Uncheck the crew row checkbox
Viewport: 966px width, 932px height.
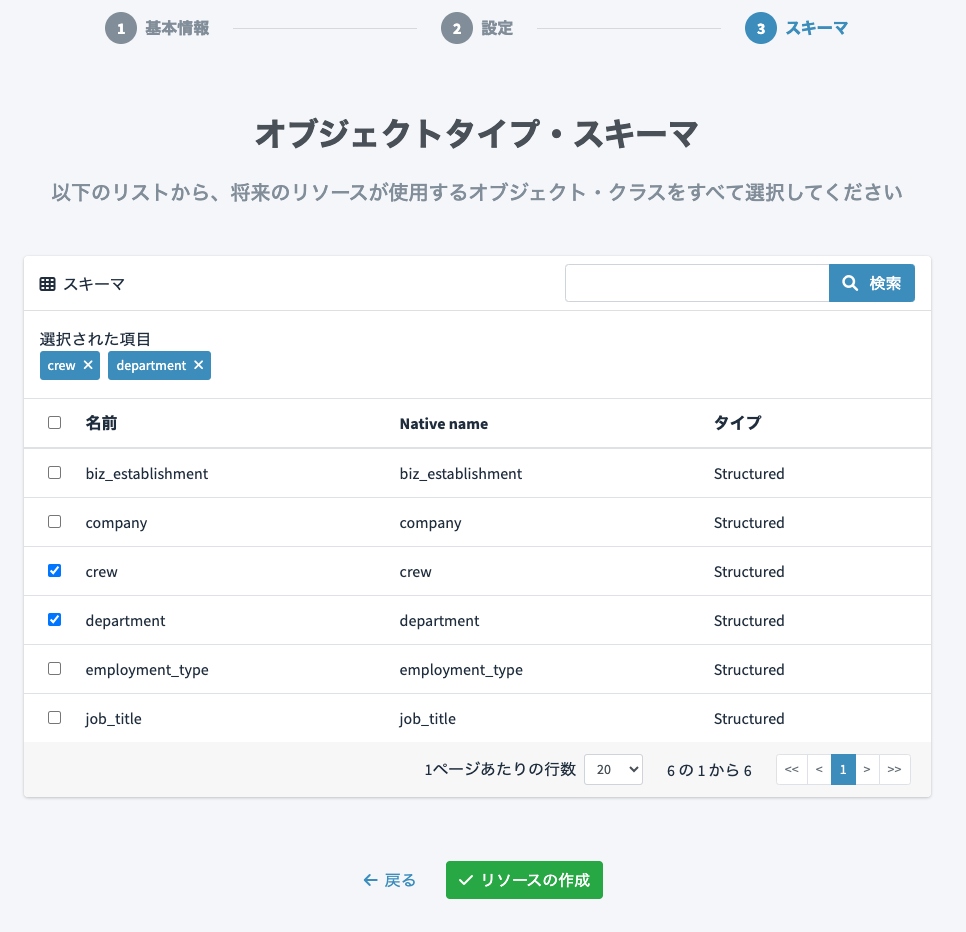(x=55, y=570)
